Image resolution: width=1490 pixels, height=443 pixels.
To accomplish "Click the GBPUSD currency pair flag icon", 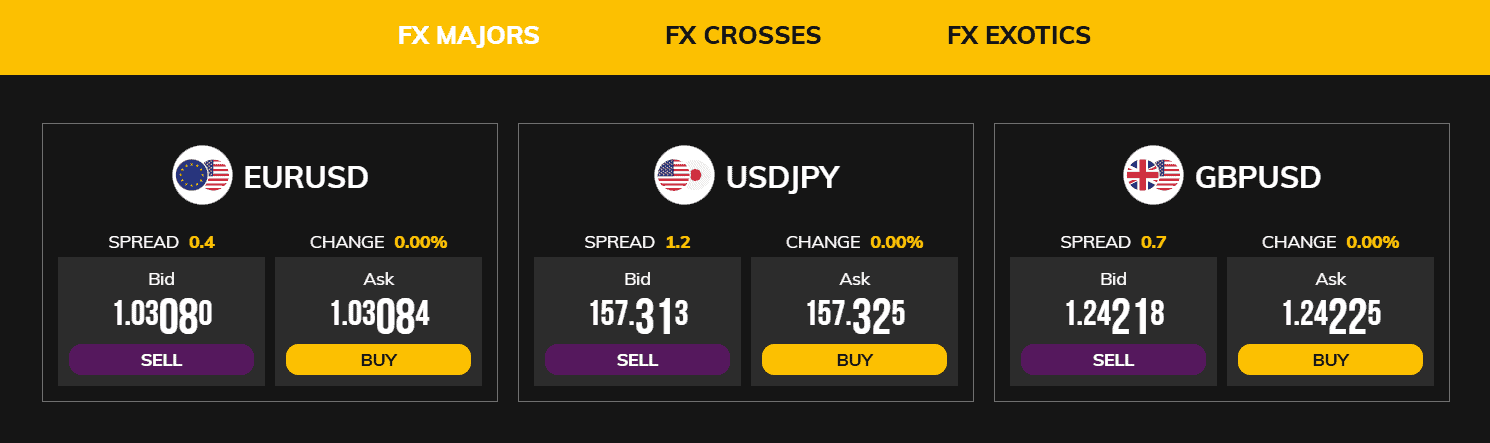I will pyautogui.click(x=1153, y=176).
